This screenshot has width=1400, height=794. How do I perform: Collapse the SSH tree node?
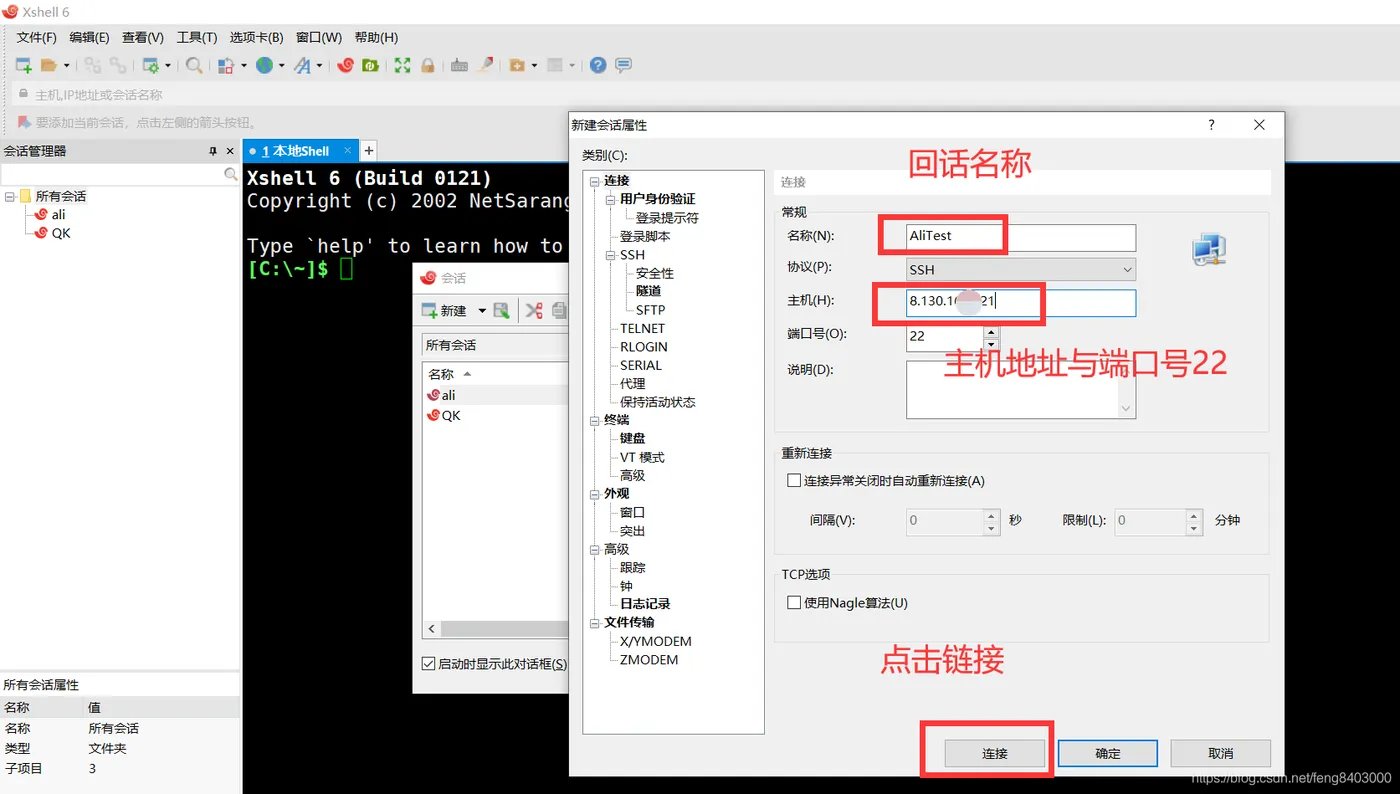610,255
